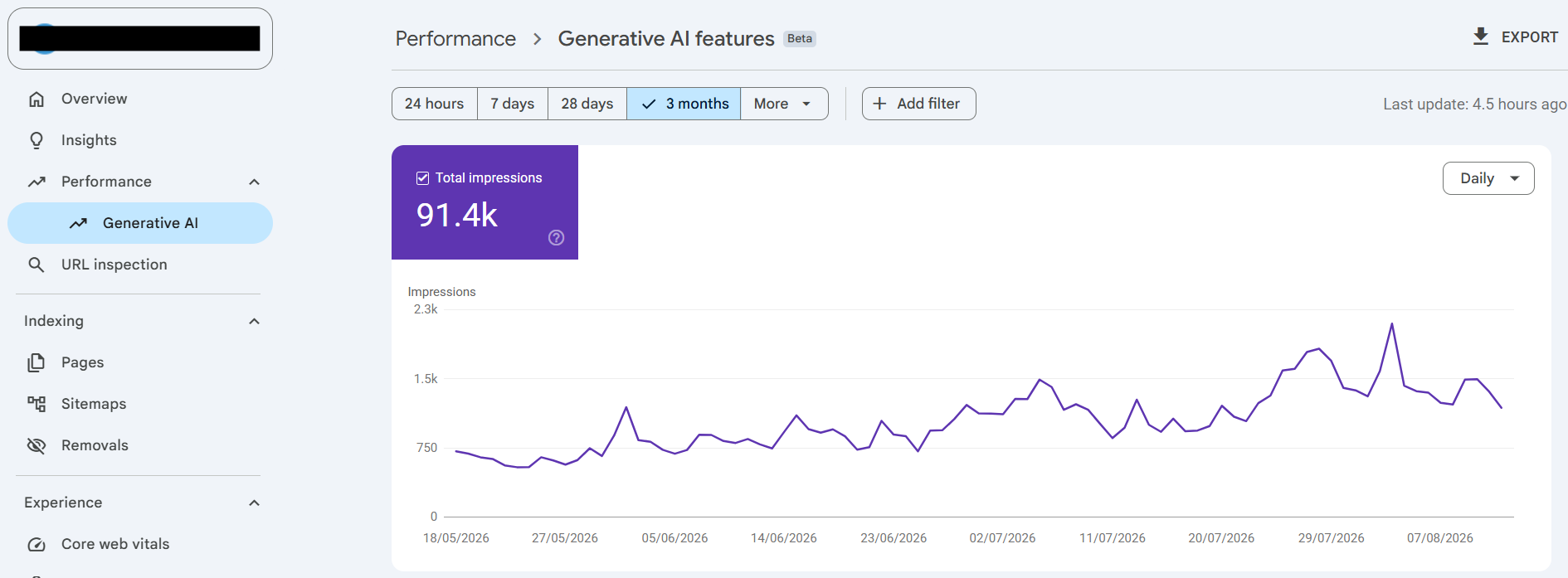This screenshot has height=578, width=1568.
Task: Click the 'Last update: 4.5 hours ago' text
Action: coord(1474,104)
